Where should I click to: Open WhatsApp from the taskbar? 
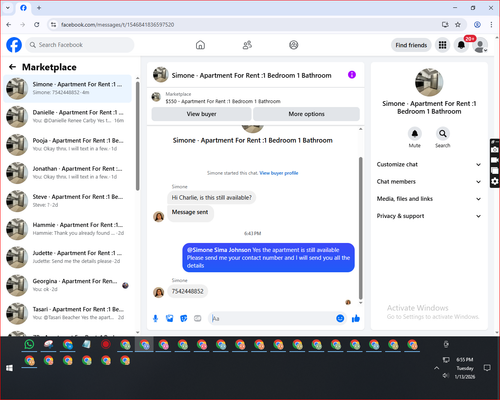point(29,344)
